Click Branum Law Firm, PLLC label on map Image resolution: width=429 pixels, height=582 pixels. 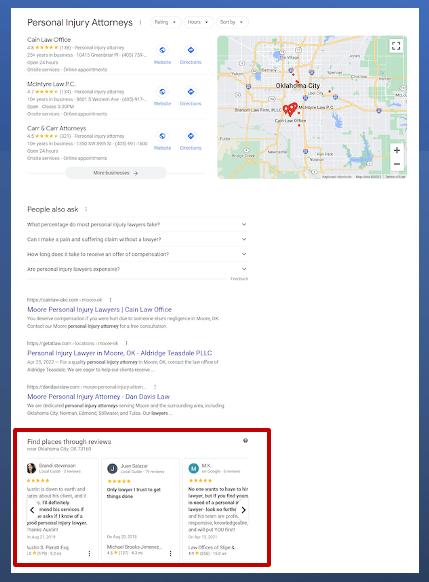258,110
